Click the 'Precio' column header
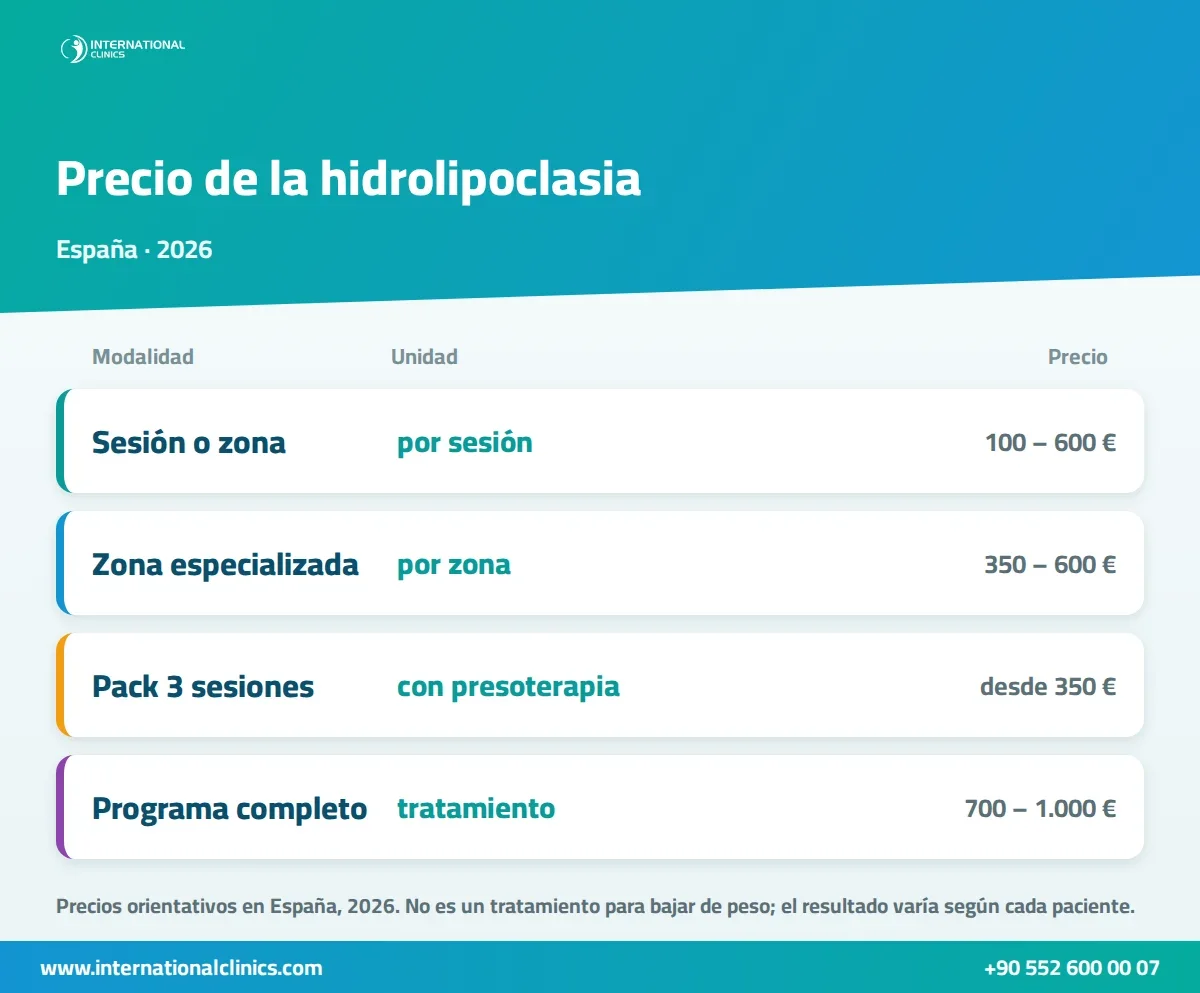The width and height of the screenshot is (1200, 993). (1077, 357)
